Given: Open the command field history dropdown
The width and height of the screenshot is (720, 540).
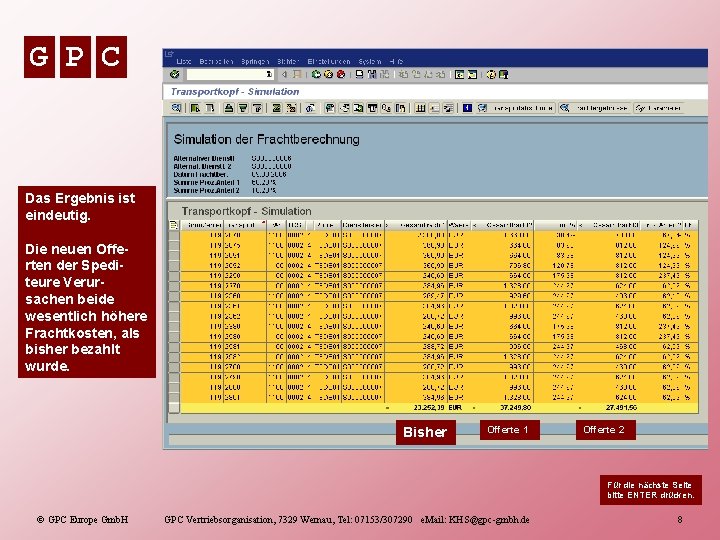Looking at the screenshot, I should click(269, 74).
